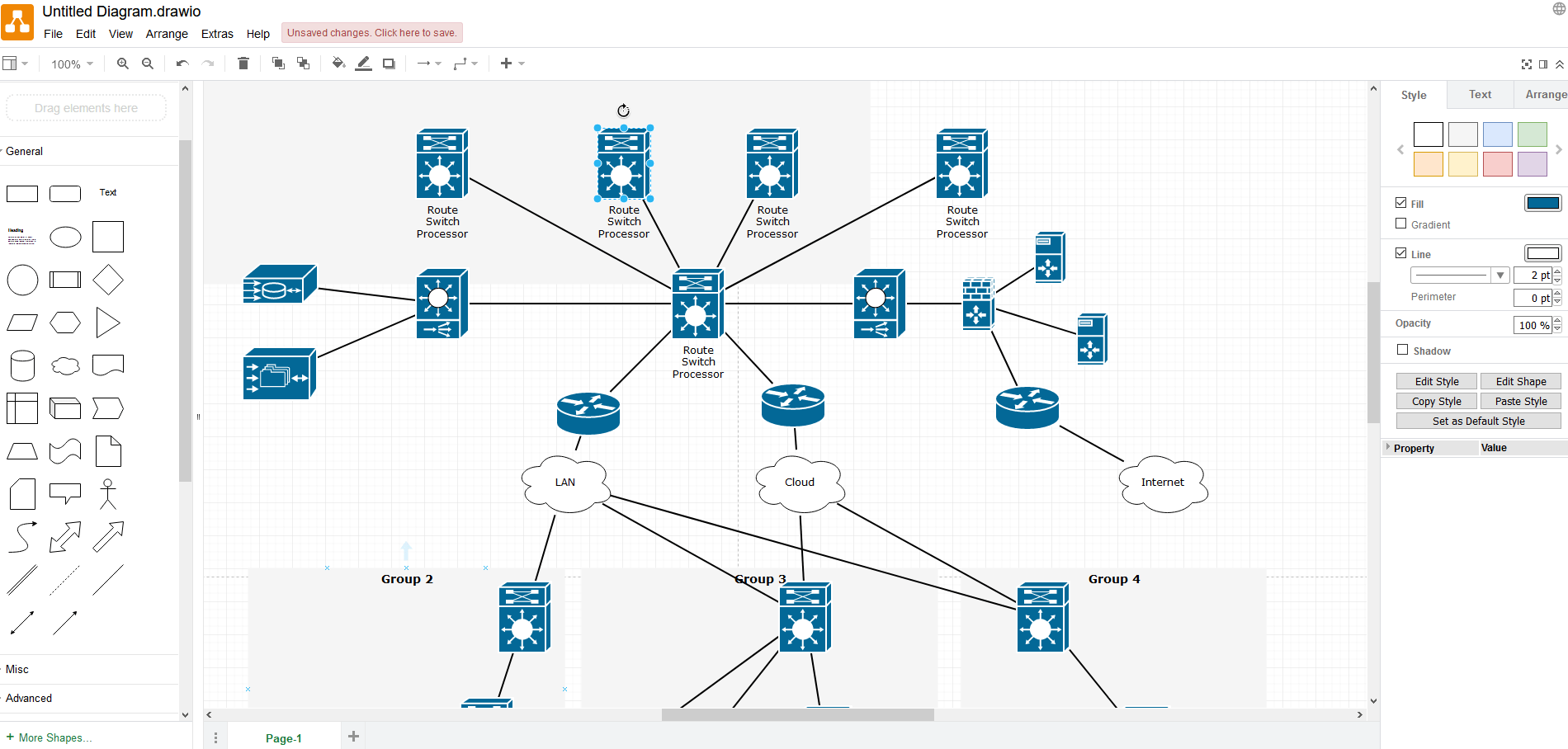Screen dimensions: 1568x749
Task: Enable the Gradient checkbox
Action: pos(1401,224)
